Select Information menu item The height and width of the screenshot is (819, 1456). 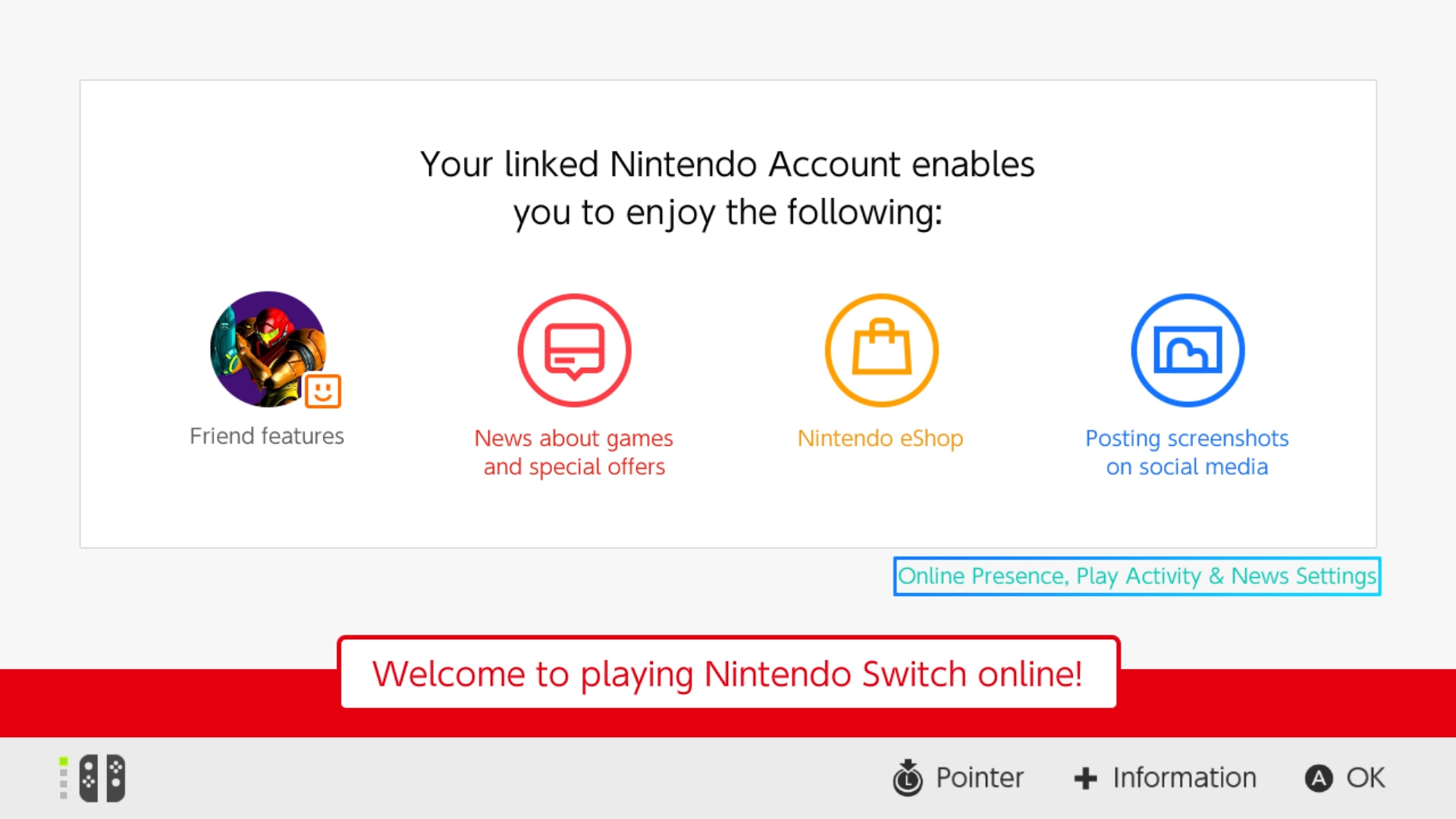pos(1163,777)
